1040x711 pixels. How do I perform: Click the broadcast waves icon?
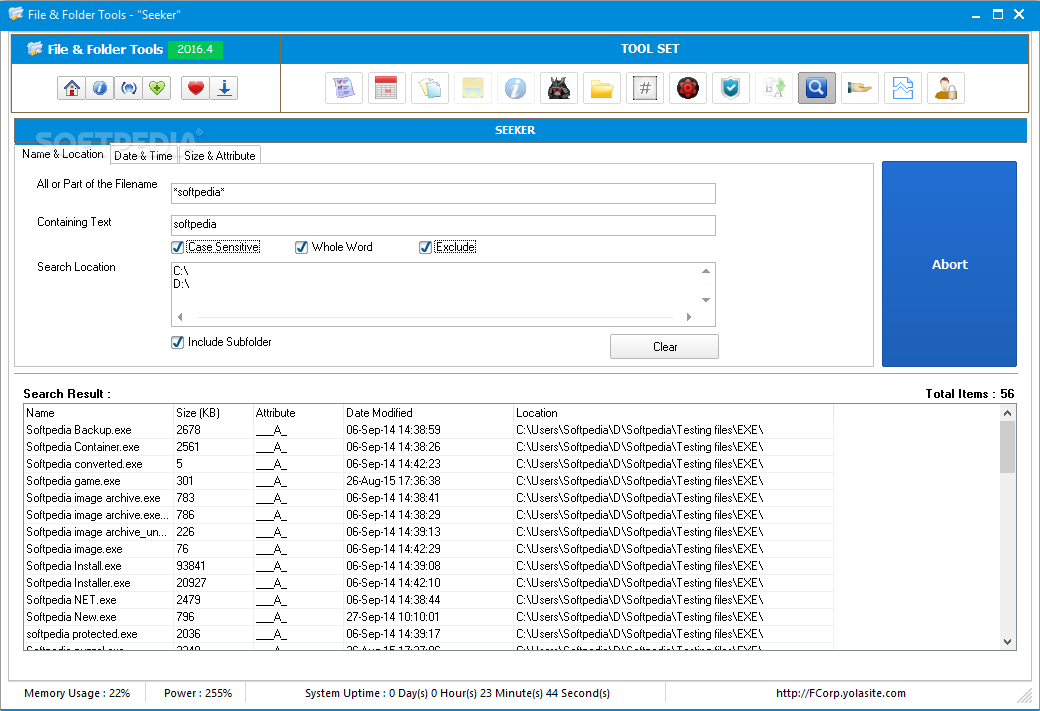click(x=129, y=88)
